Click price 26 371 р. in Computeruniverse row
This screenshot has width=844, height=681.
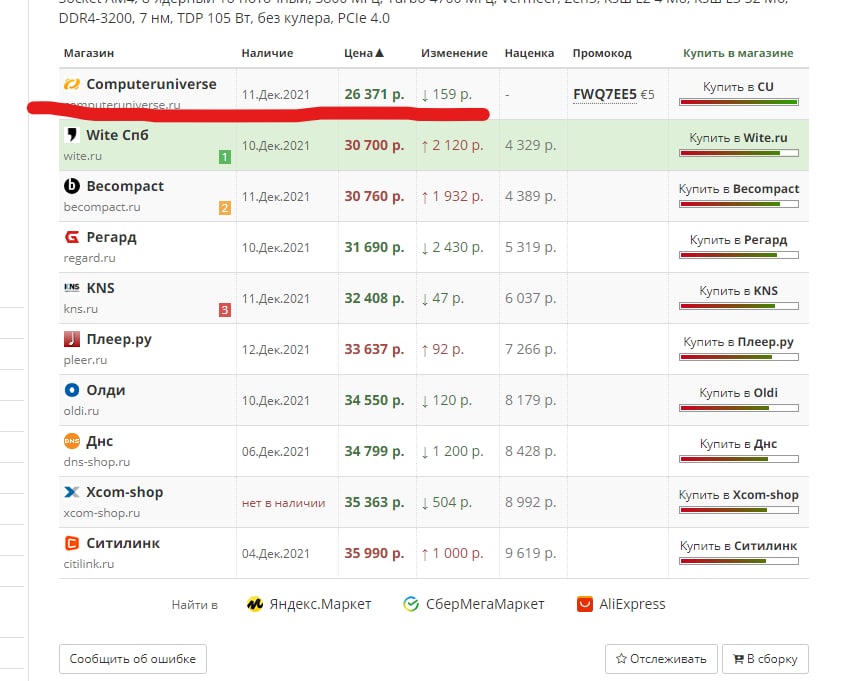tap(374, 94)
